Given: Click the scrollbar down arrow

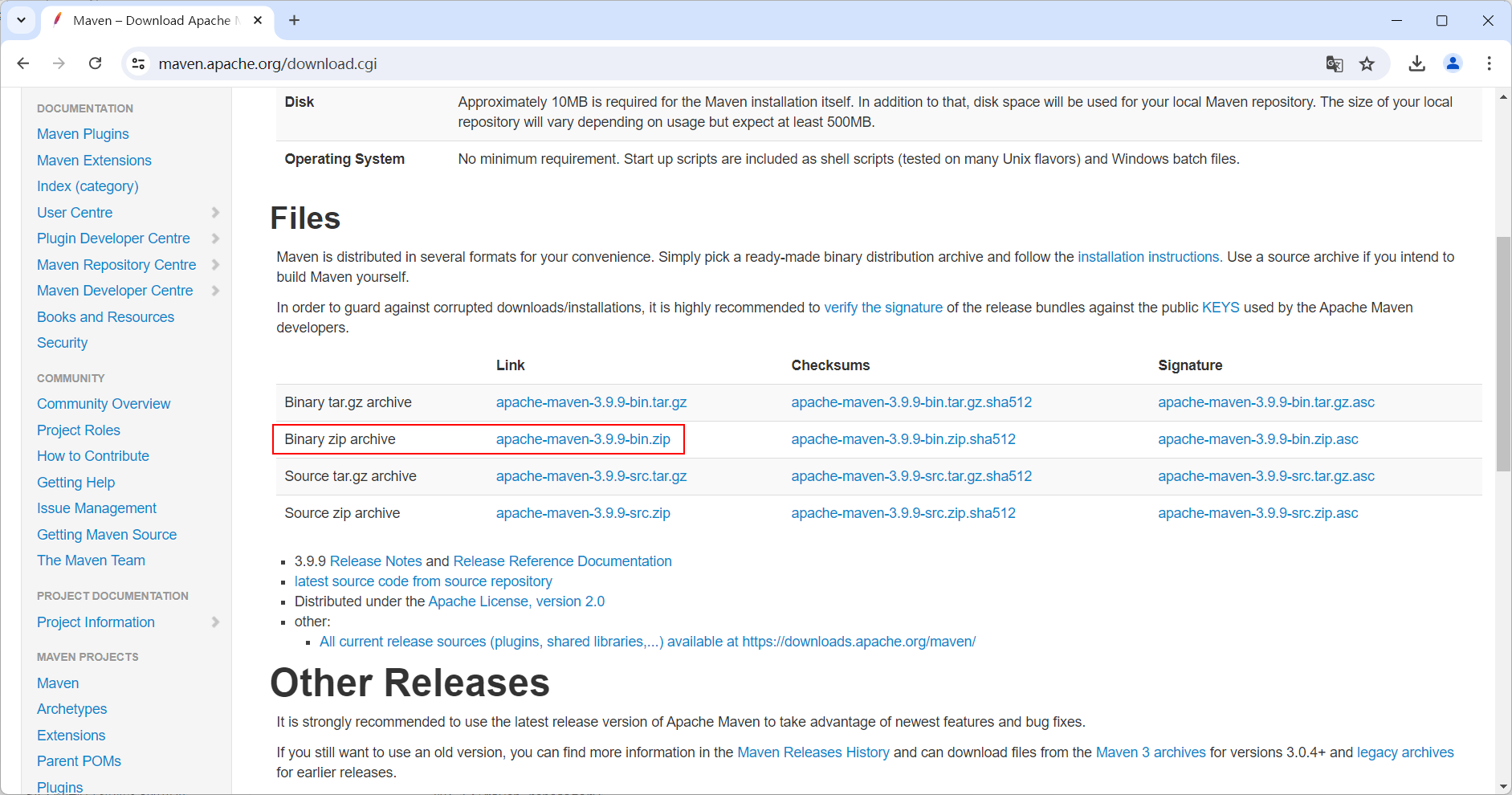Looking at the screenshot, I should click(x=1503, y=786).
